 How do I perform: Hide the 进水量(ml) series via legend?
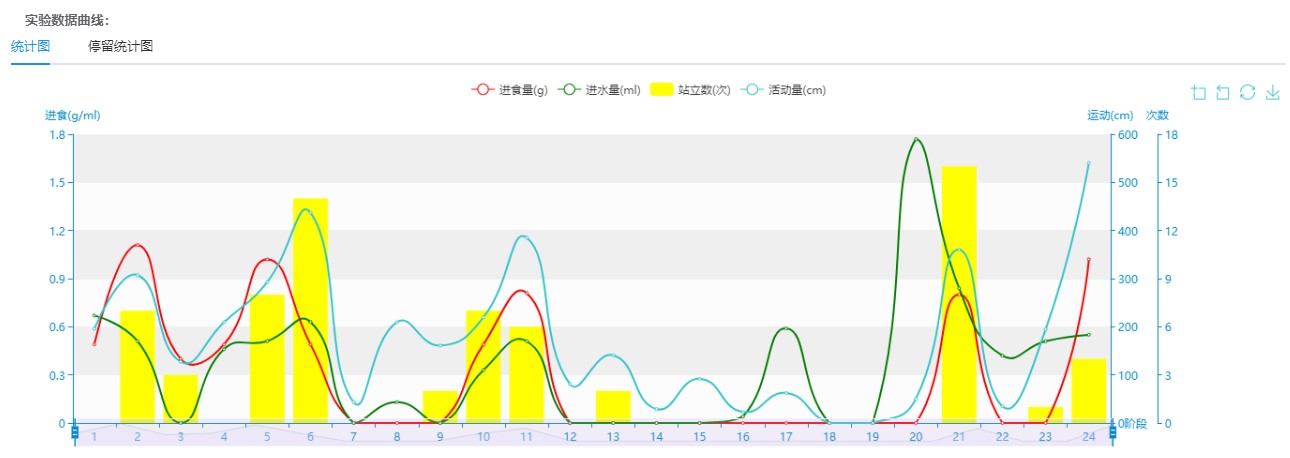tap(598, 90)
